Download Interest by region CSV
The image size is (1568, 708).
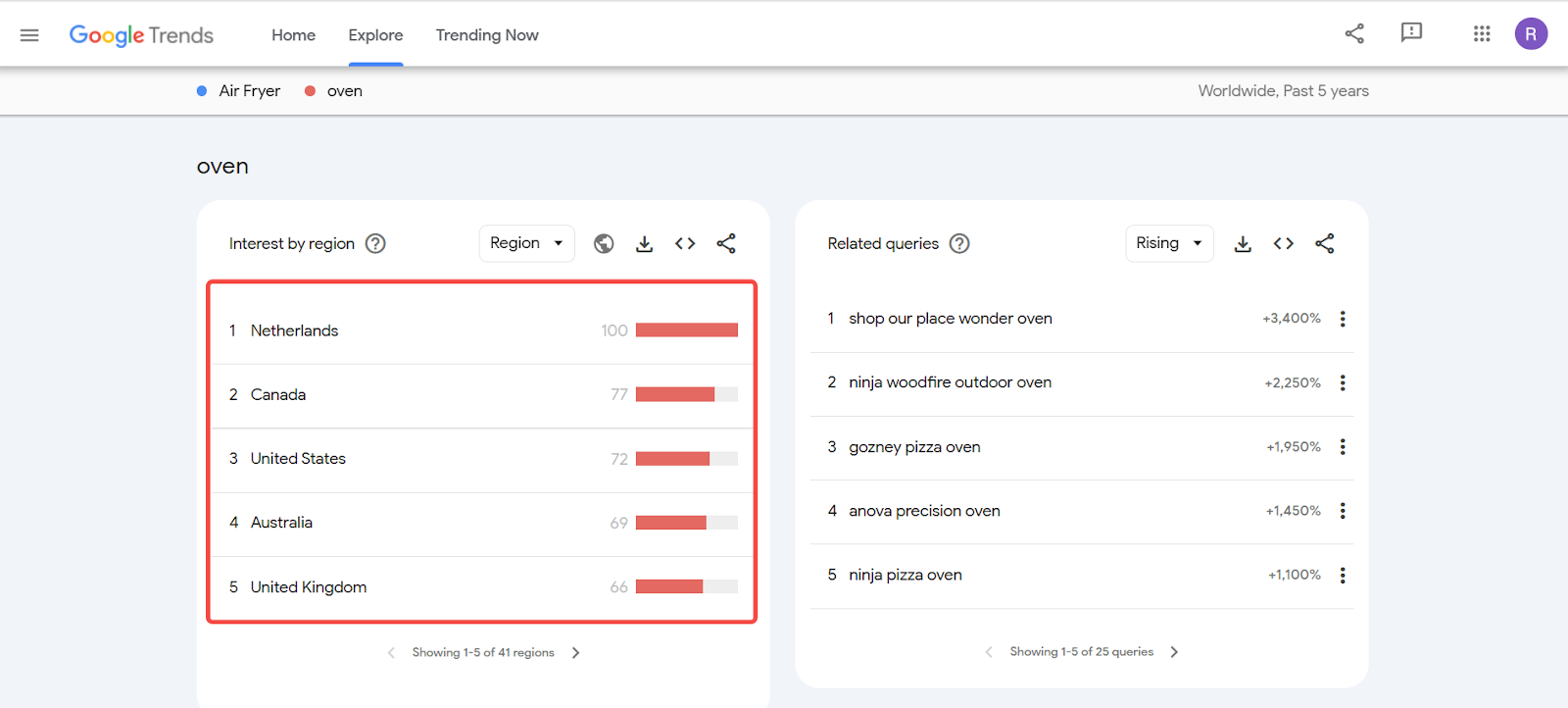(644, 243)
